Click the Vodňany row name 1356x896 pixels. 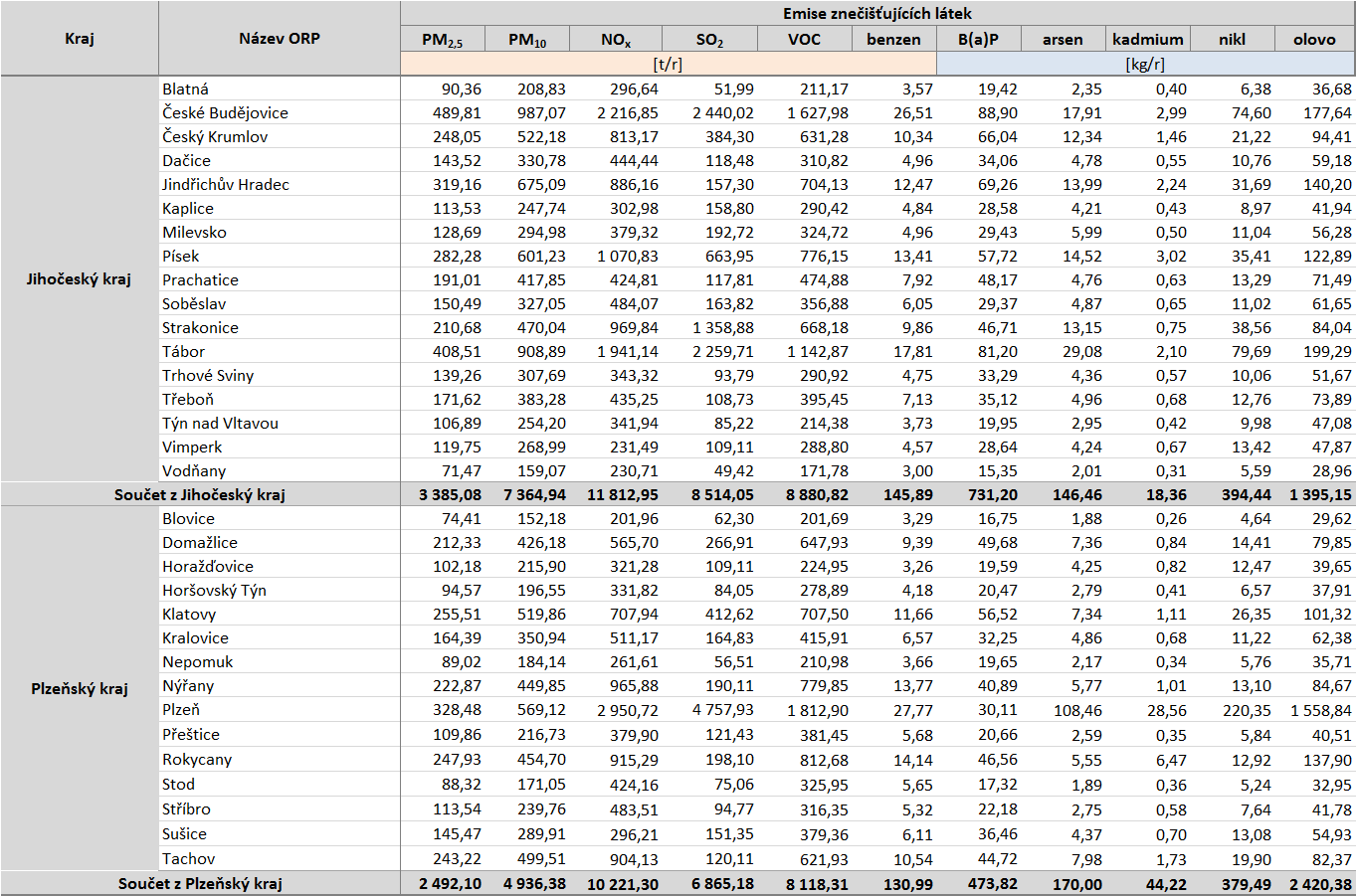click(194, 471)
